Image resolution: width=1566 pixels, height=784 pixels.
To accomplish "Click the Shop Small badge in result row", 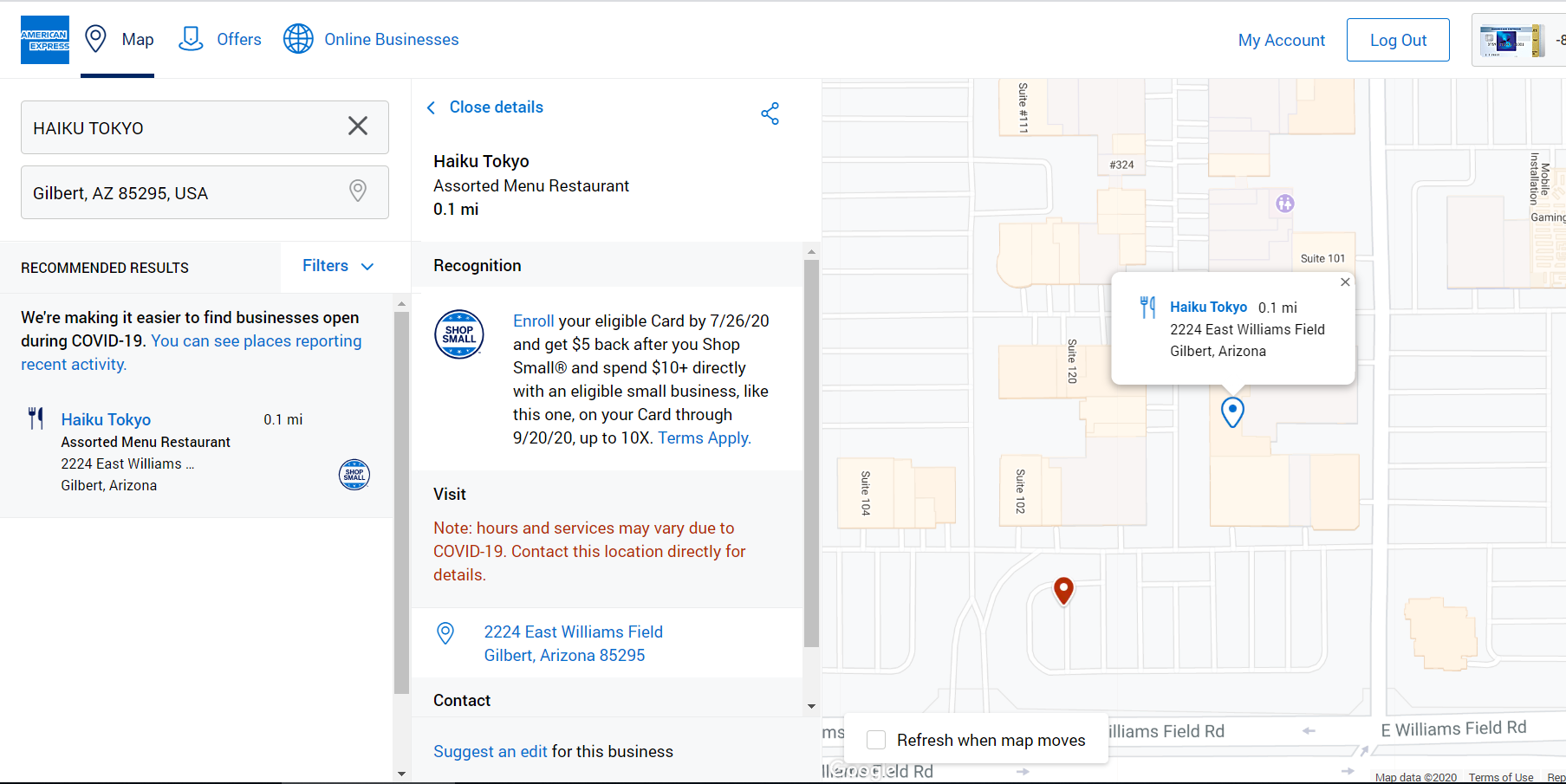I will point(354,475).
